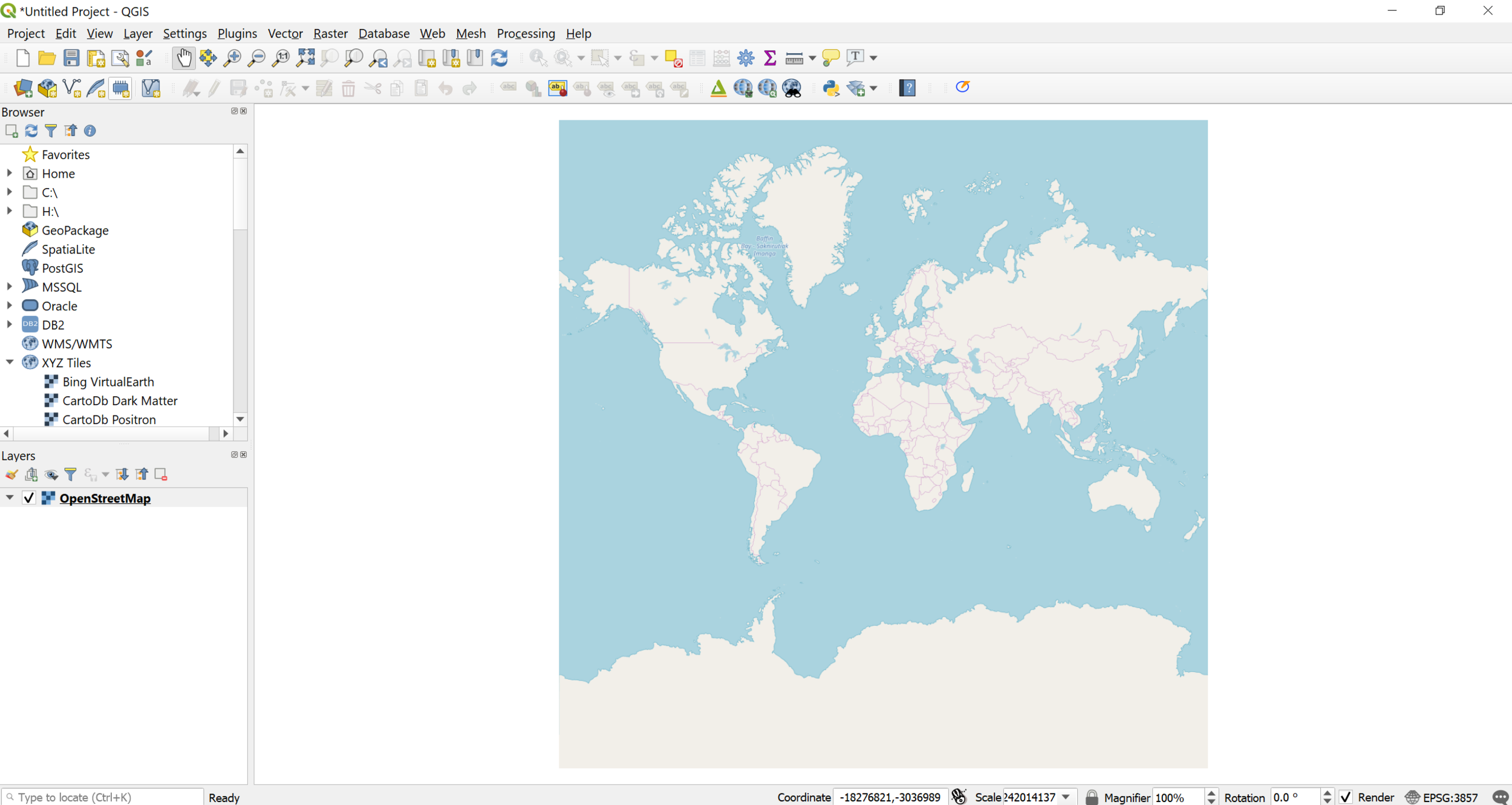1512x805 pixels.
Task: Open the Processing menu
Action: pyautogui.click(x=526, y=33)
